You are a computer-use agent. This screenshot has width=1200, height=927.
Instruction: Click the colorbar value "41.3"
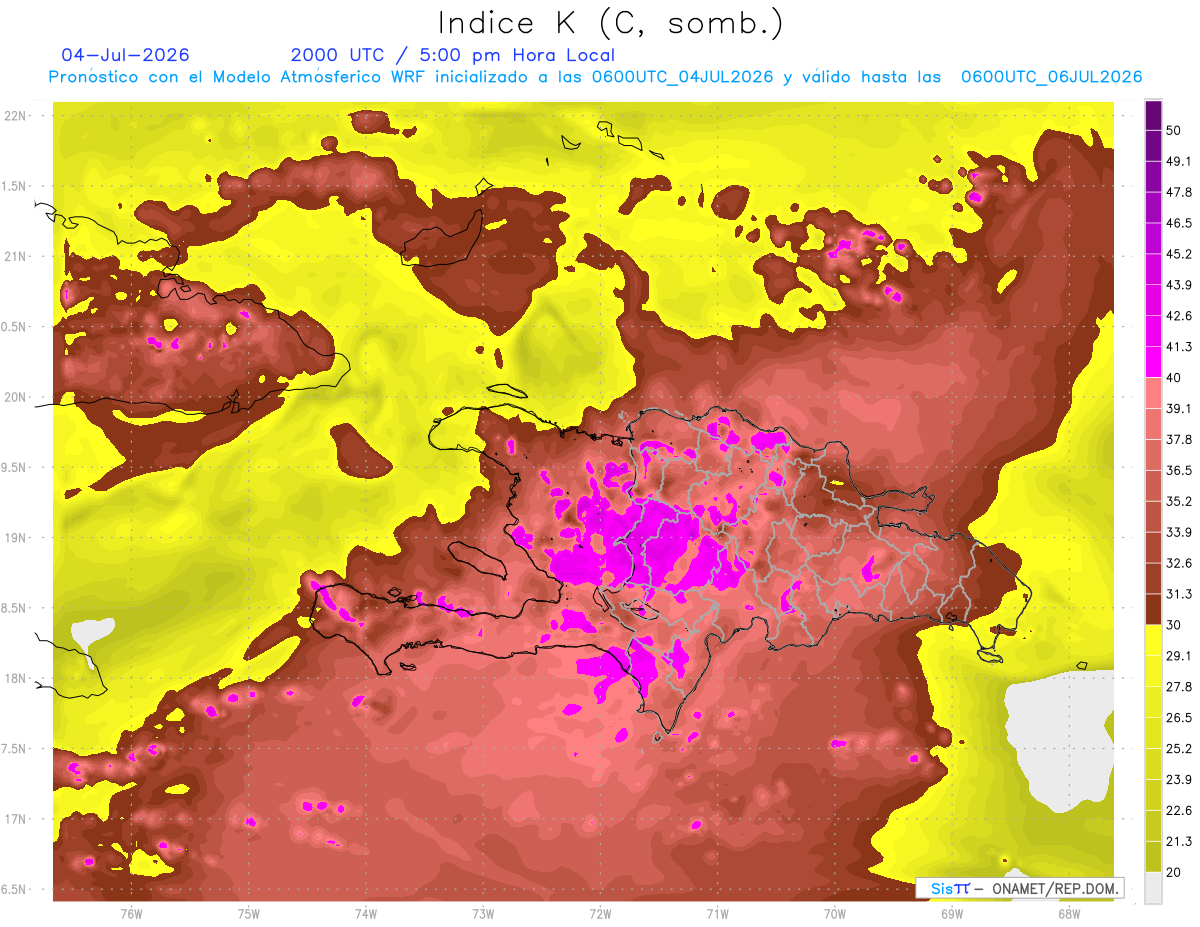(x=1179, y=347)
